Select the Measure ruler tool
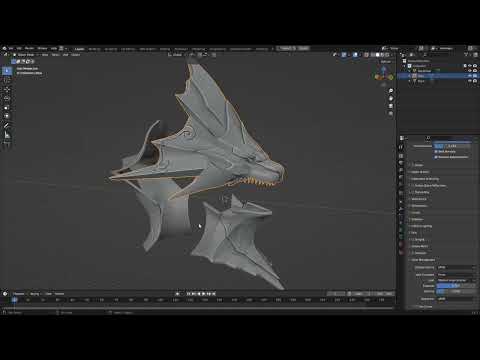Viewport: 480px width, 360px height. coord(7,135)
